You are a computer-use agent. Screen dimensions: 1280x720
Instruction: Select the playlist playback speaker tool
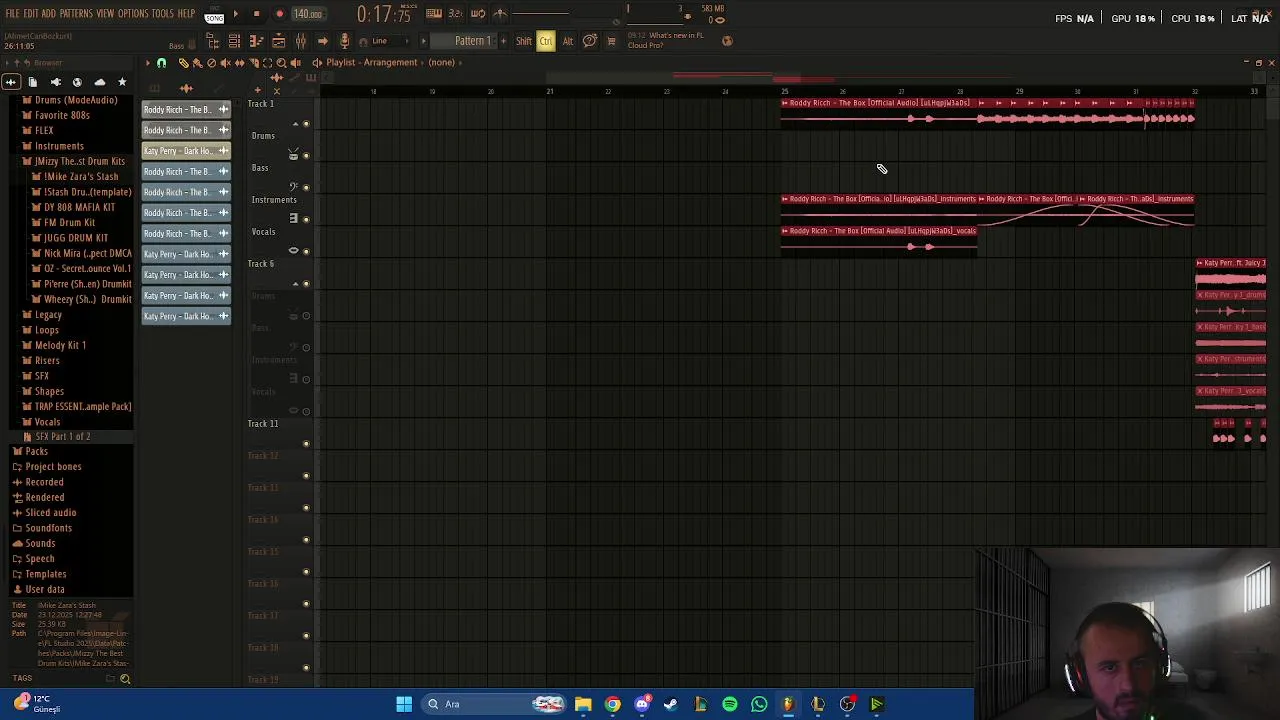click(x=295, y=63)
